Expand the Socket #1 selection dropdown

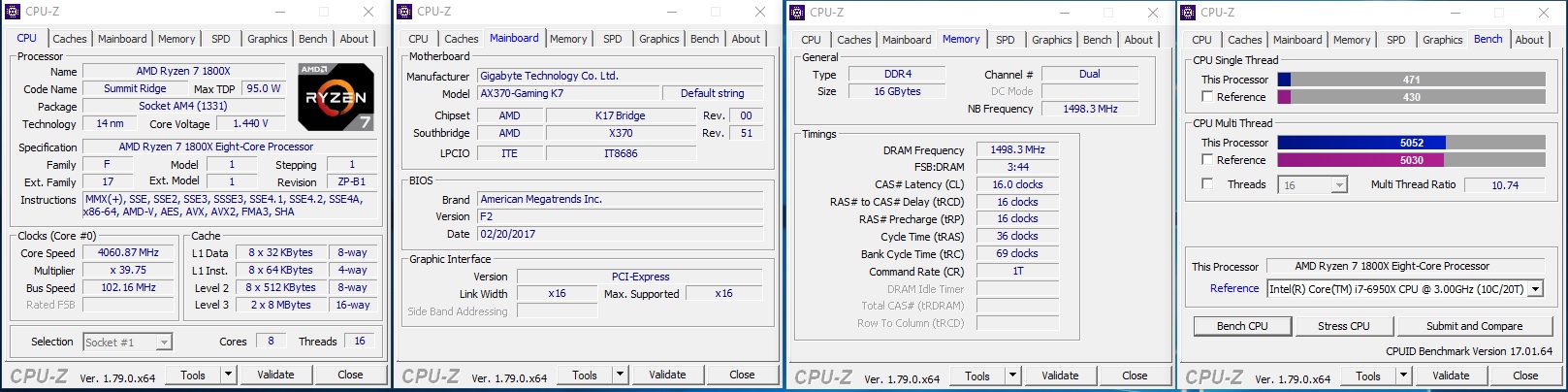165,342
